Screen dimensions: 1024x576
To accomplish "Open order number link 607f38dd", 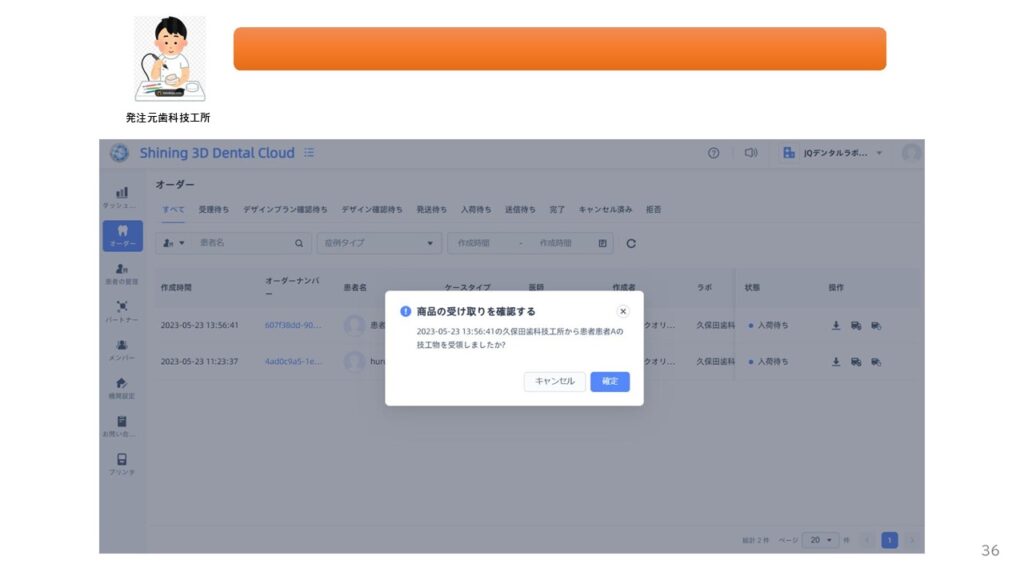I will [x=293, y=325].
